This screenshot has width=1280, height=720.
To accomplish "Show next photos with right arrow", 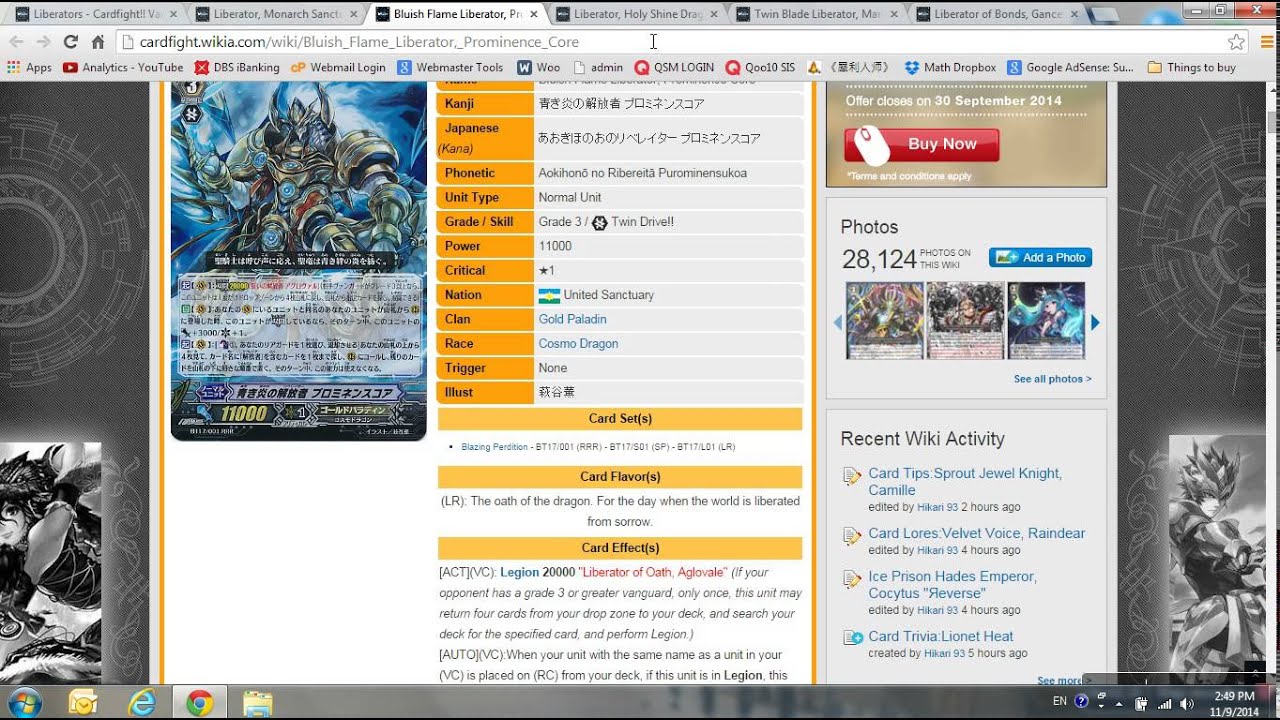I will point(1095,322).
